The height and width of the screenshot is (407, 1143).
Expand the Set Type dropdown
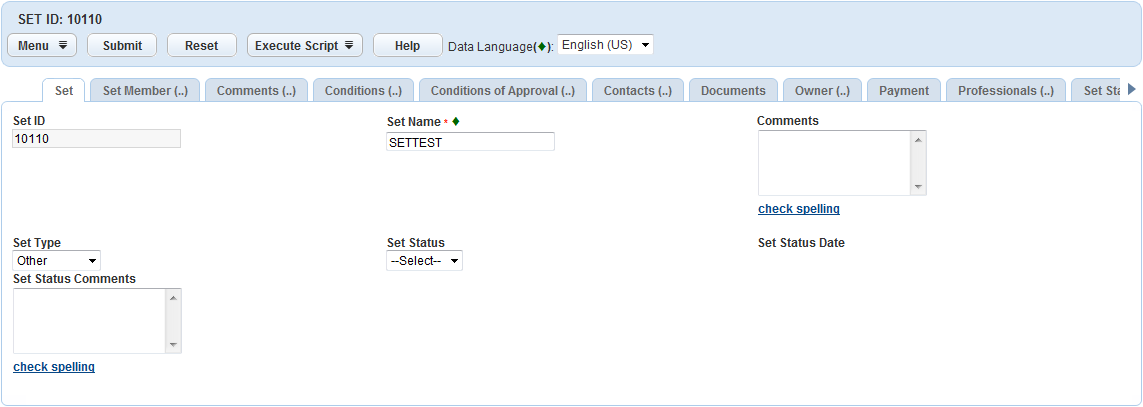click(56, 261)
